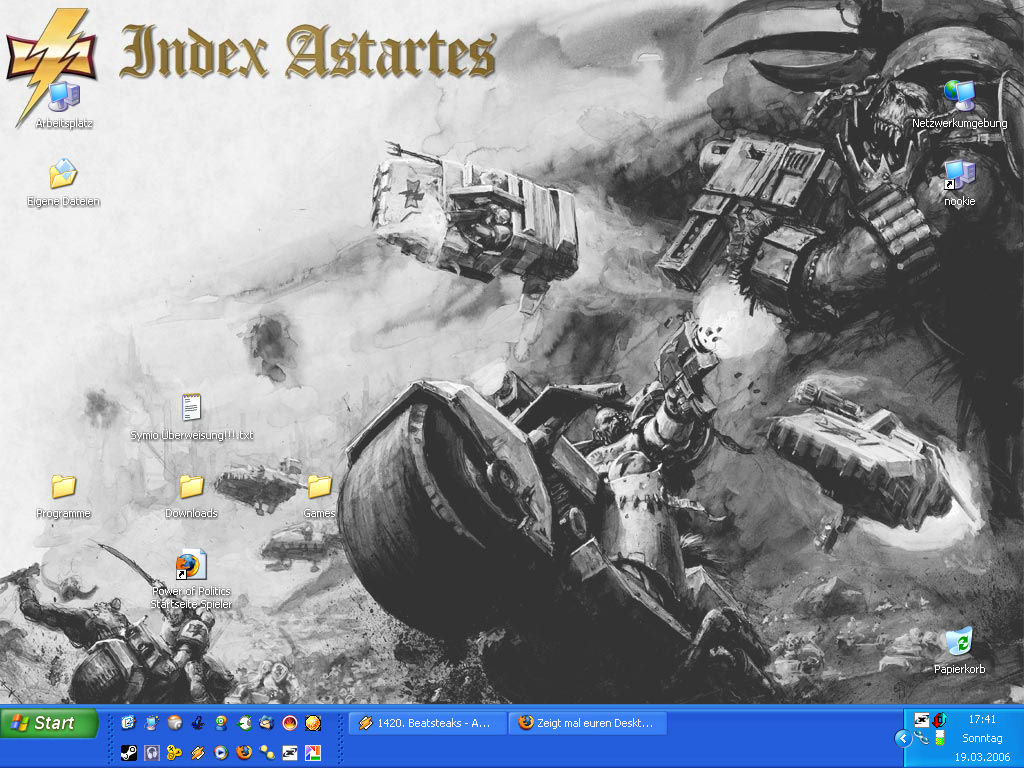Image resolution: width=1024 pixels, height=768 pixels.
Task: Launch Steam from quick launch
Action: 129,753
